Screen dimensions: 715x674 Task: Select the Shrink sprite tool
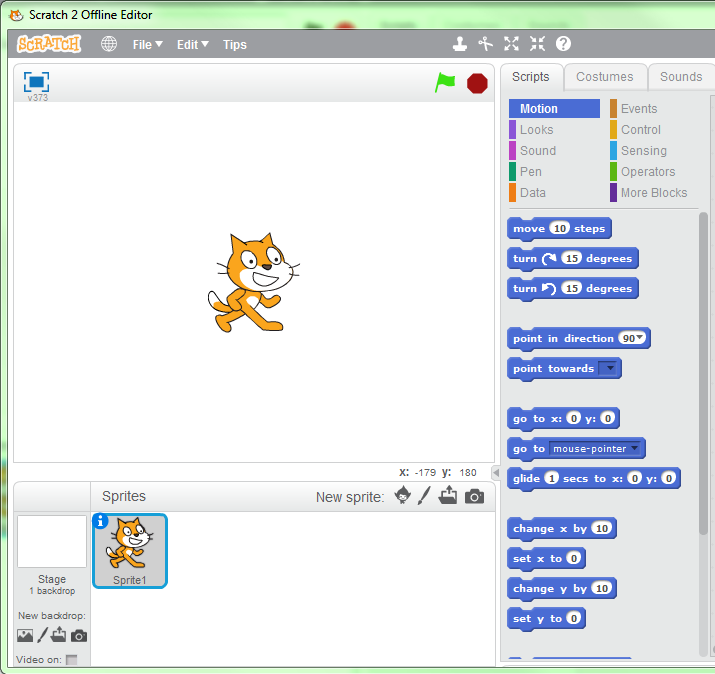tap(537, 44)
